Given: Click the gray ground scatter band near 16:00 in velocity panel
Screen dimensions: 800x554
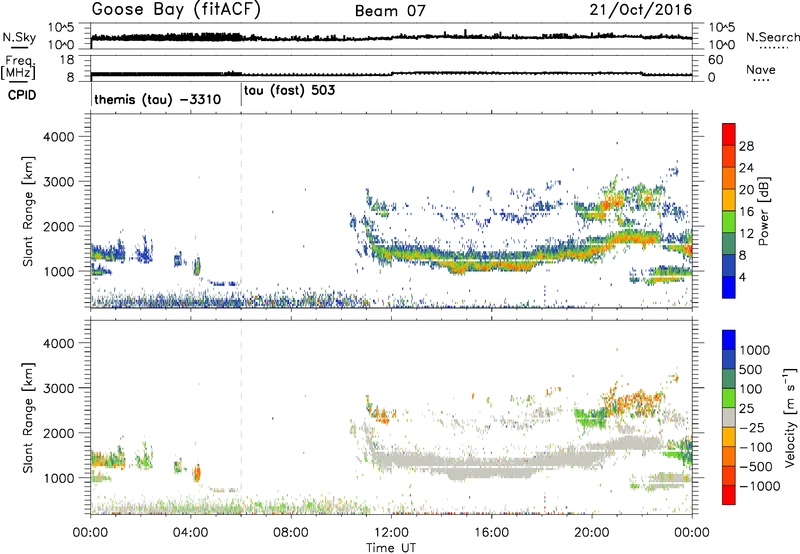Looking at the screenshot, I should tap(491, 467).
